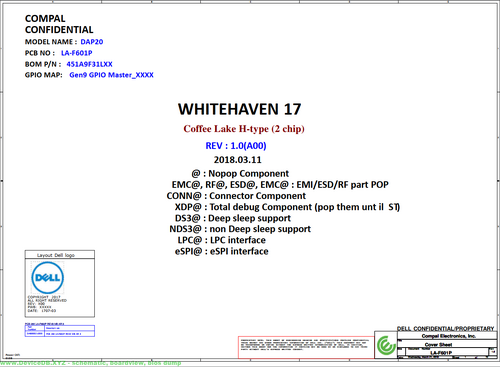This screenshot has width=500, height=367.
Task: Select "Coffee Lake H-type (2 chip)" subtitle
Action: [x=244, y=129]
